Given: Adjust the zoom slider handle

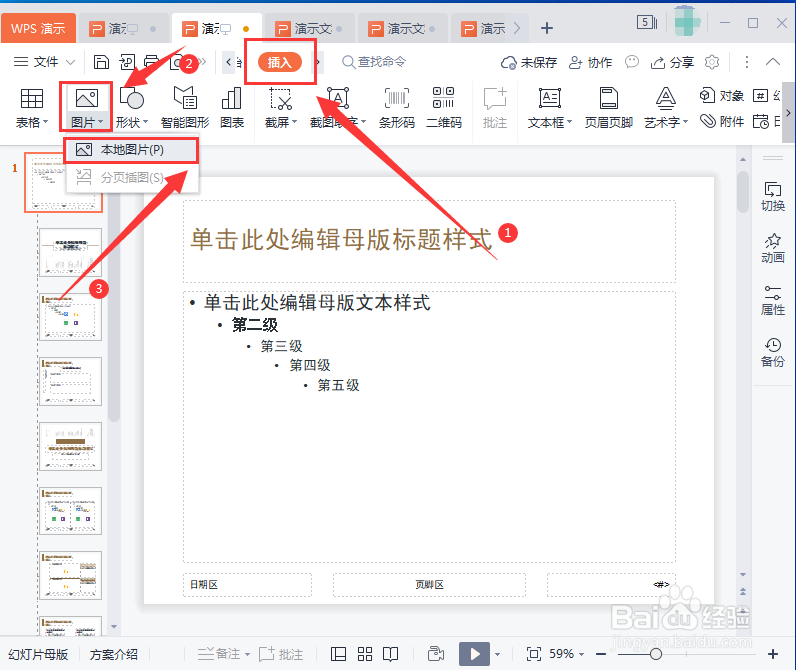Looking at the screenshot, I should point(656,654).
